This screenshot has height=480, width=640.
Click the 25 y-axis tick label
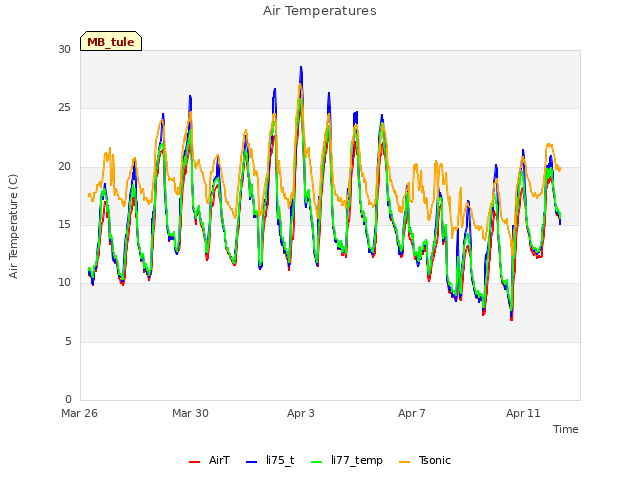[64, 108]
